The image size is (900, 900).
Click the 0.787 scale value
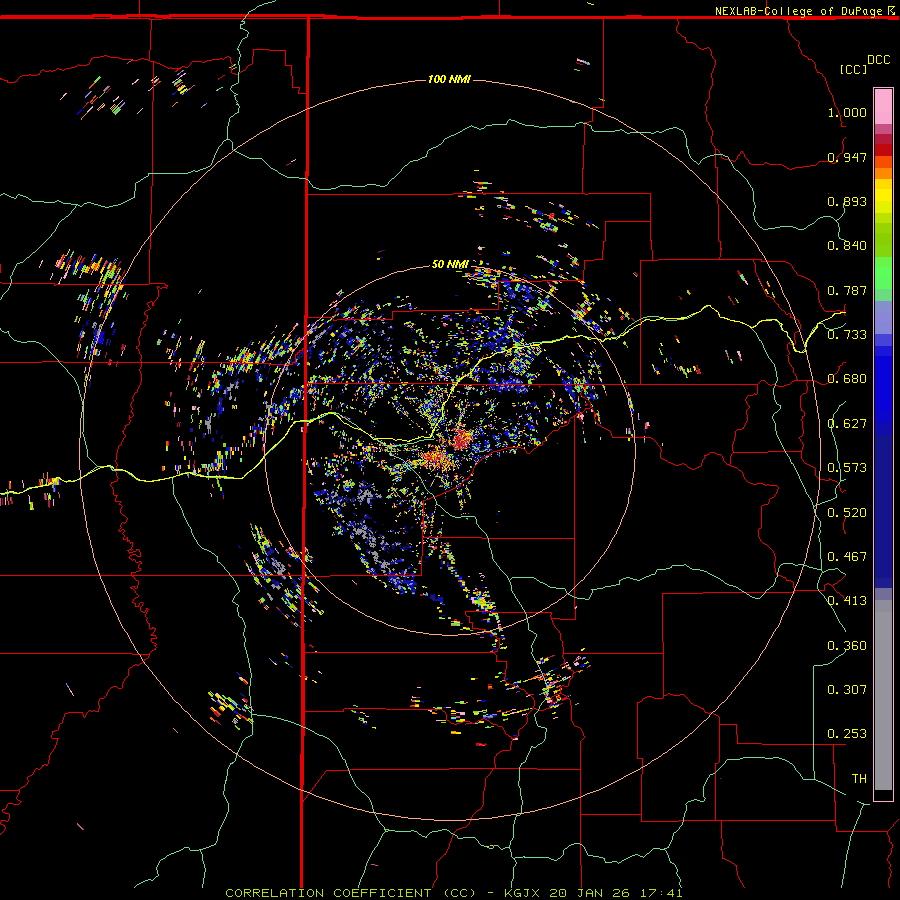pyautogui.click(x=847, y=290)
